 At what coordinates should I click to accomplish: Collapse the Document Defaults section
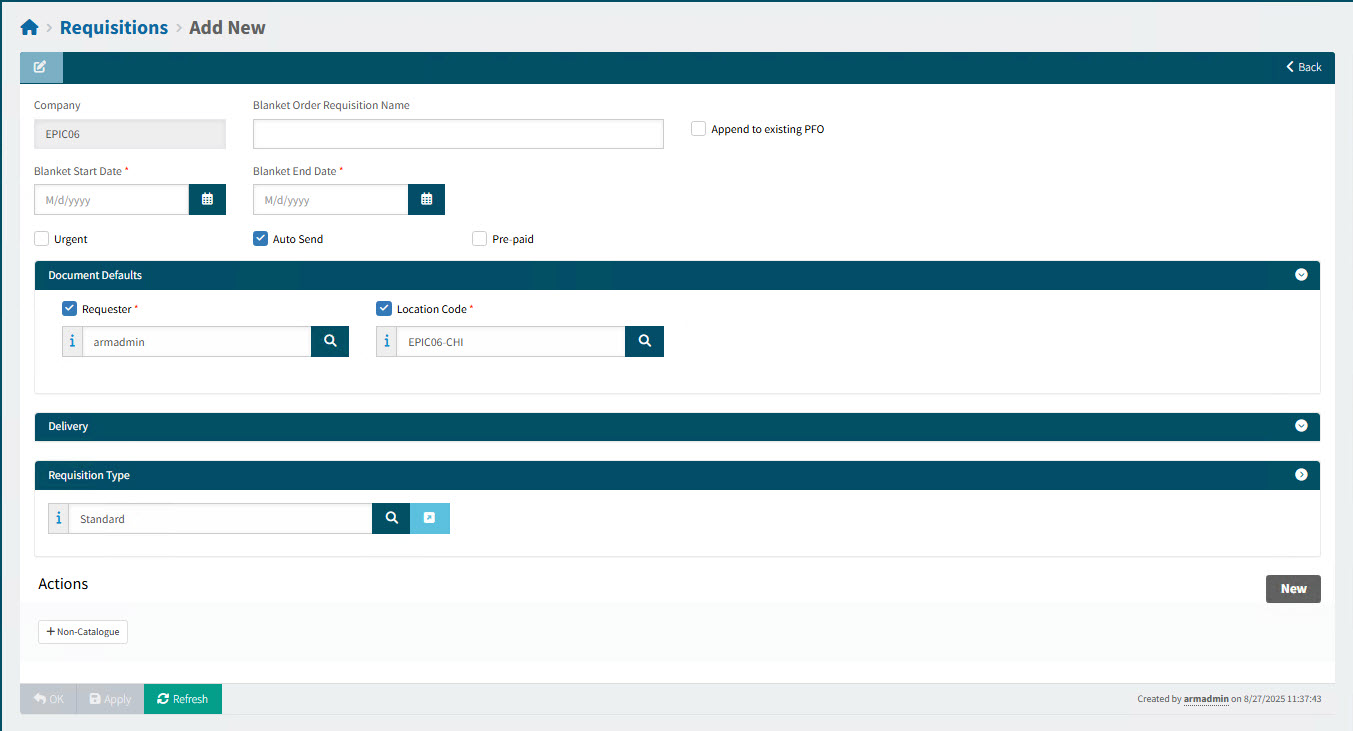click(x=1301, y=275)
